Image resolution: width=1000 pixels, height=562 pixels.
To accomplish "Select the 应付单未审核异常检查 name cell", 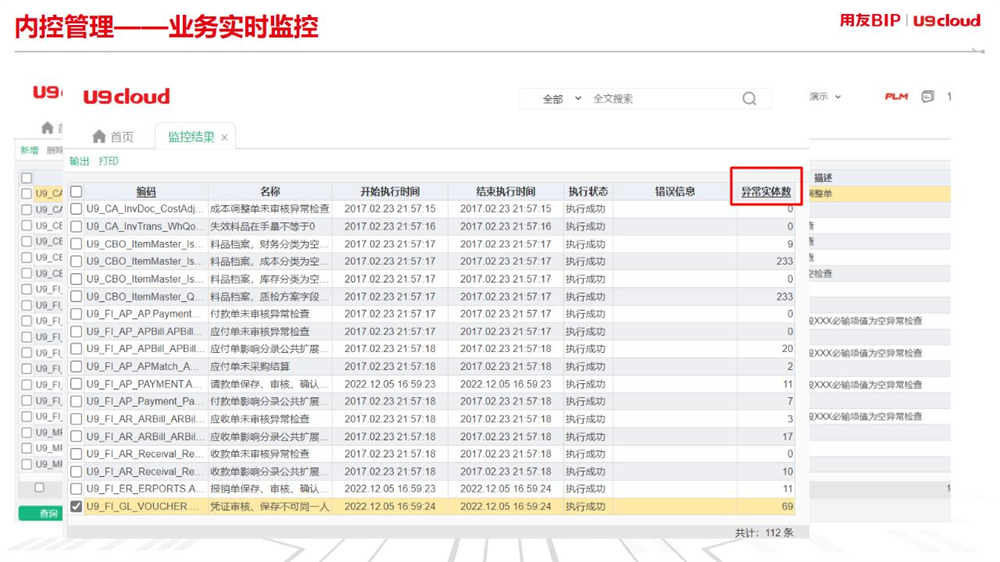I will (260, 332).
